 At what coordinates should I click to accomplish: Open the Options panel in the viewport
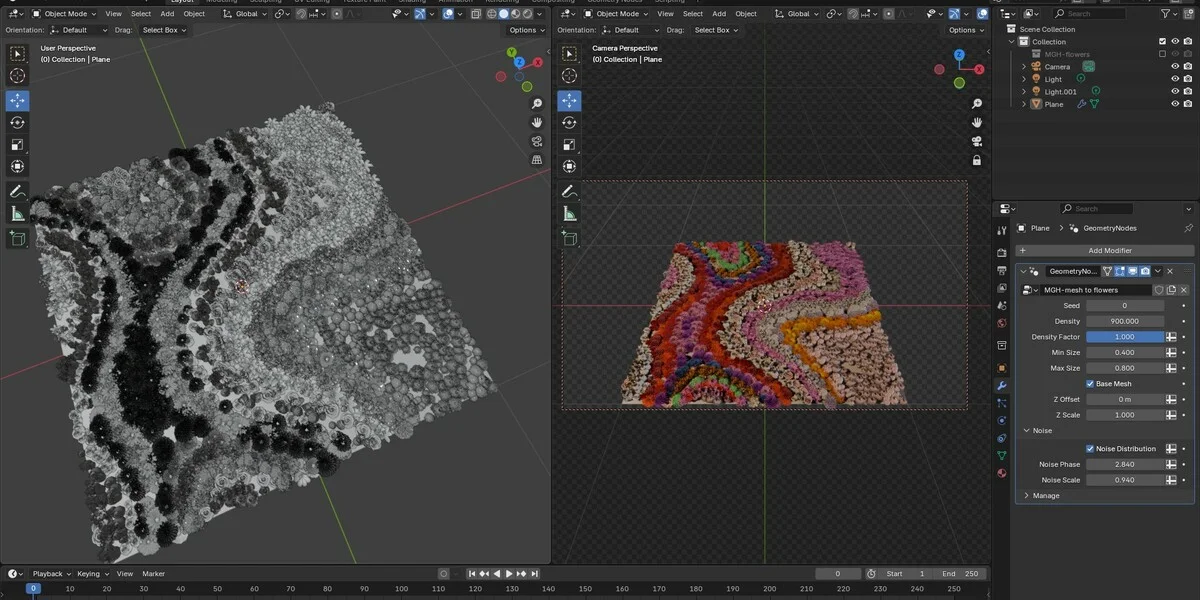click(x=524, y=30)
